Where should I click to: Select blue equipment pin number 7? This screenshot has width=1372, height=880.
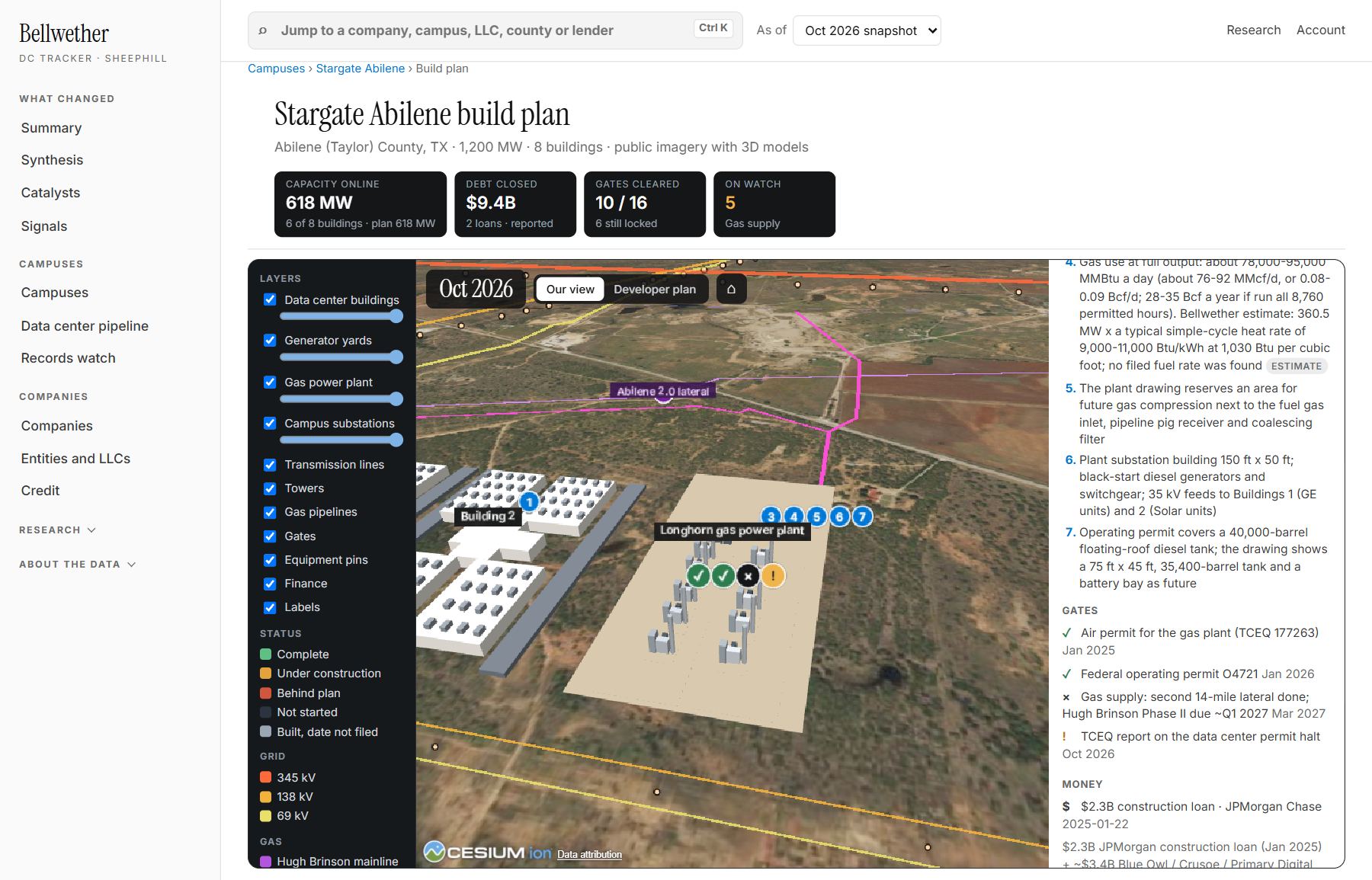click(x=863, y=517)
